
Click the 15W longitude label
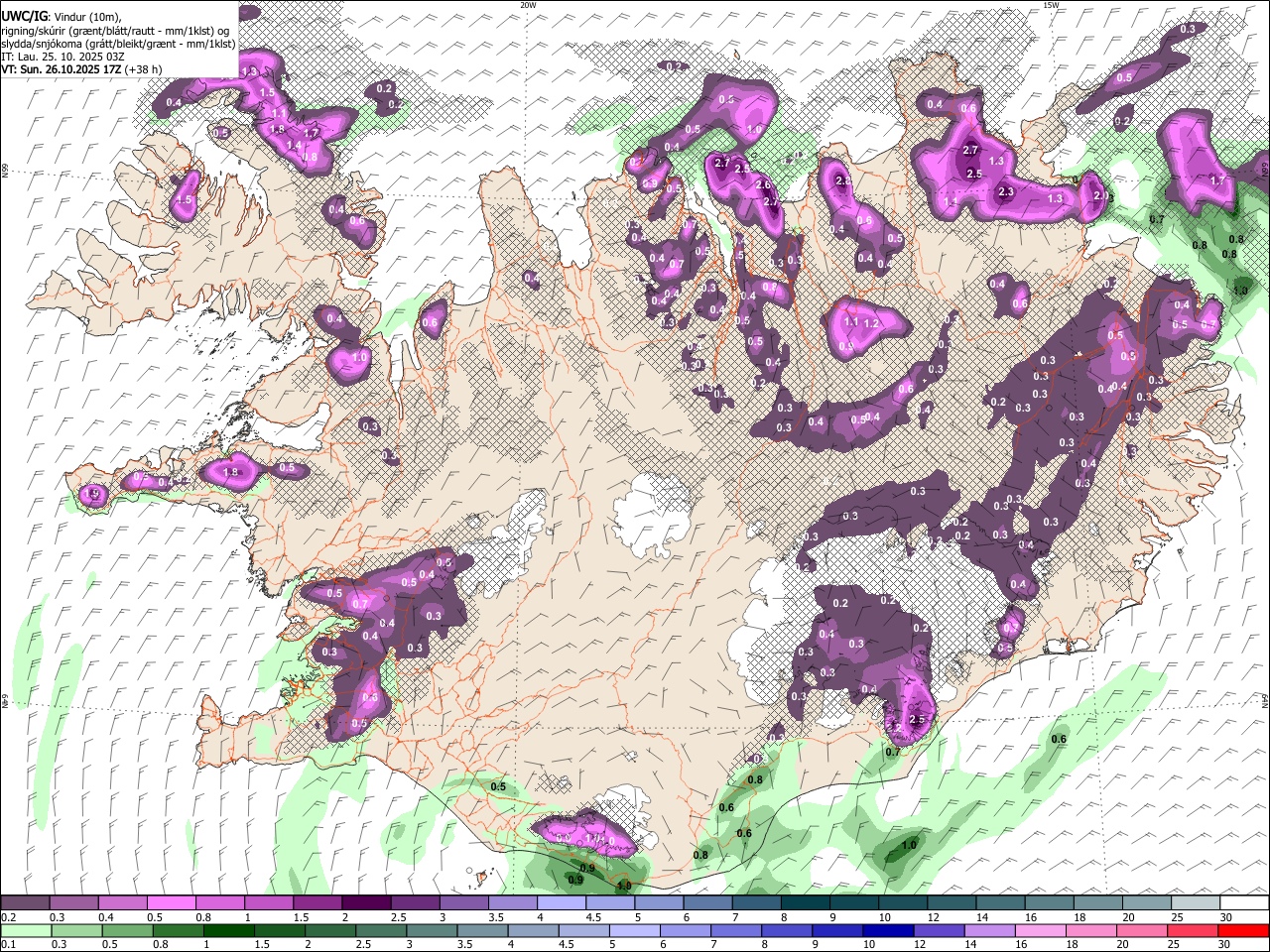1051,5
